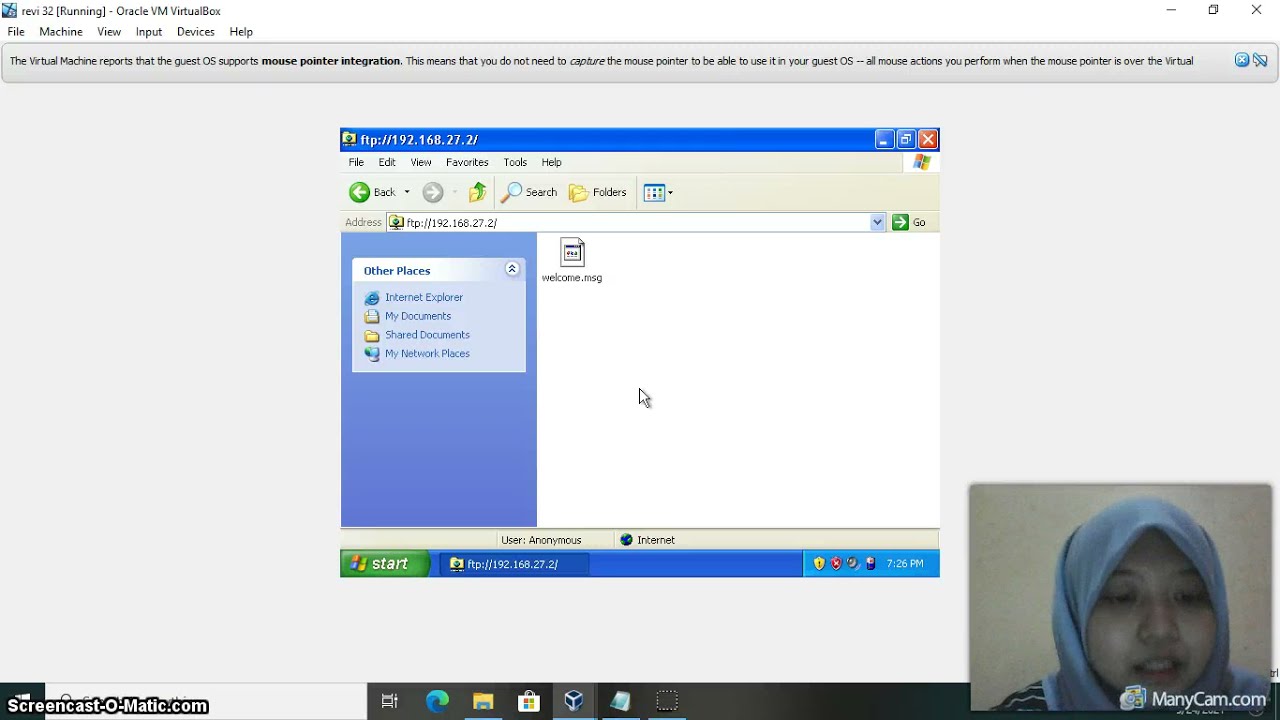This screenshot has width=1280, height=720.
Task: Click the green Back arrow icon
Action: click(360, 192)
